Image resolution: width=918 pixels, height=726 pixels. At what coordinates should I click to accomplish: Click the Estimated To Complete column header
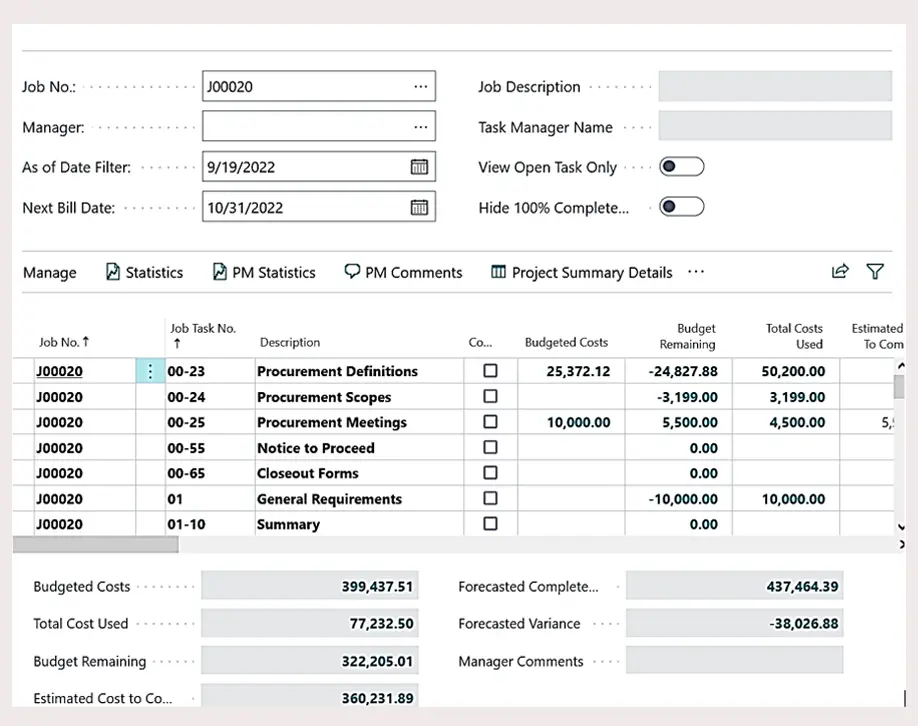coord(877,336)
